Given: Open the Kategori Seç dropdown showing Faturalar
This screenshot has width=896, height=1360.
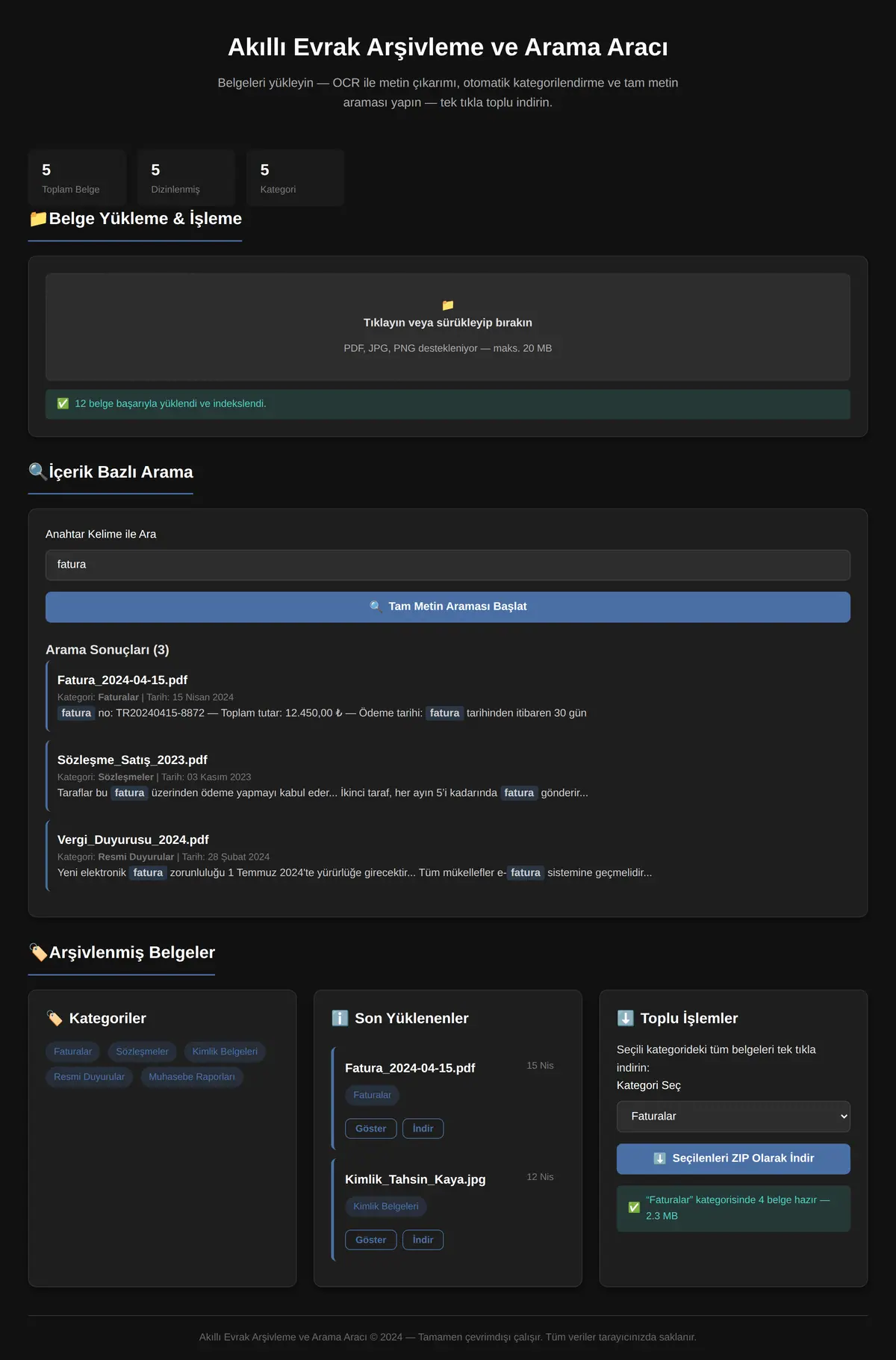Looking at the screenshot, I should click(x=733, y=1117).
